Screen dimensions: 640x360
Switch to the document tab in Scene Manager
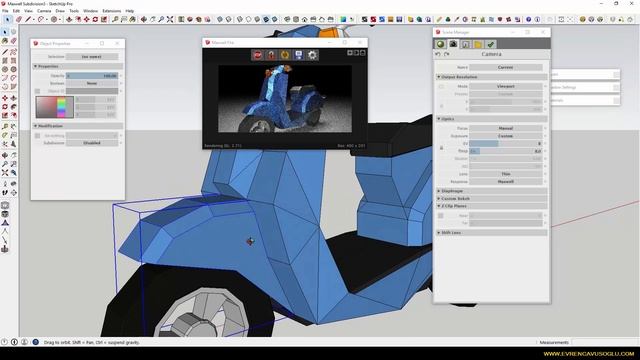tap(466, 44)
